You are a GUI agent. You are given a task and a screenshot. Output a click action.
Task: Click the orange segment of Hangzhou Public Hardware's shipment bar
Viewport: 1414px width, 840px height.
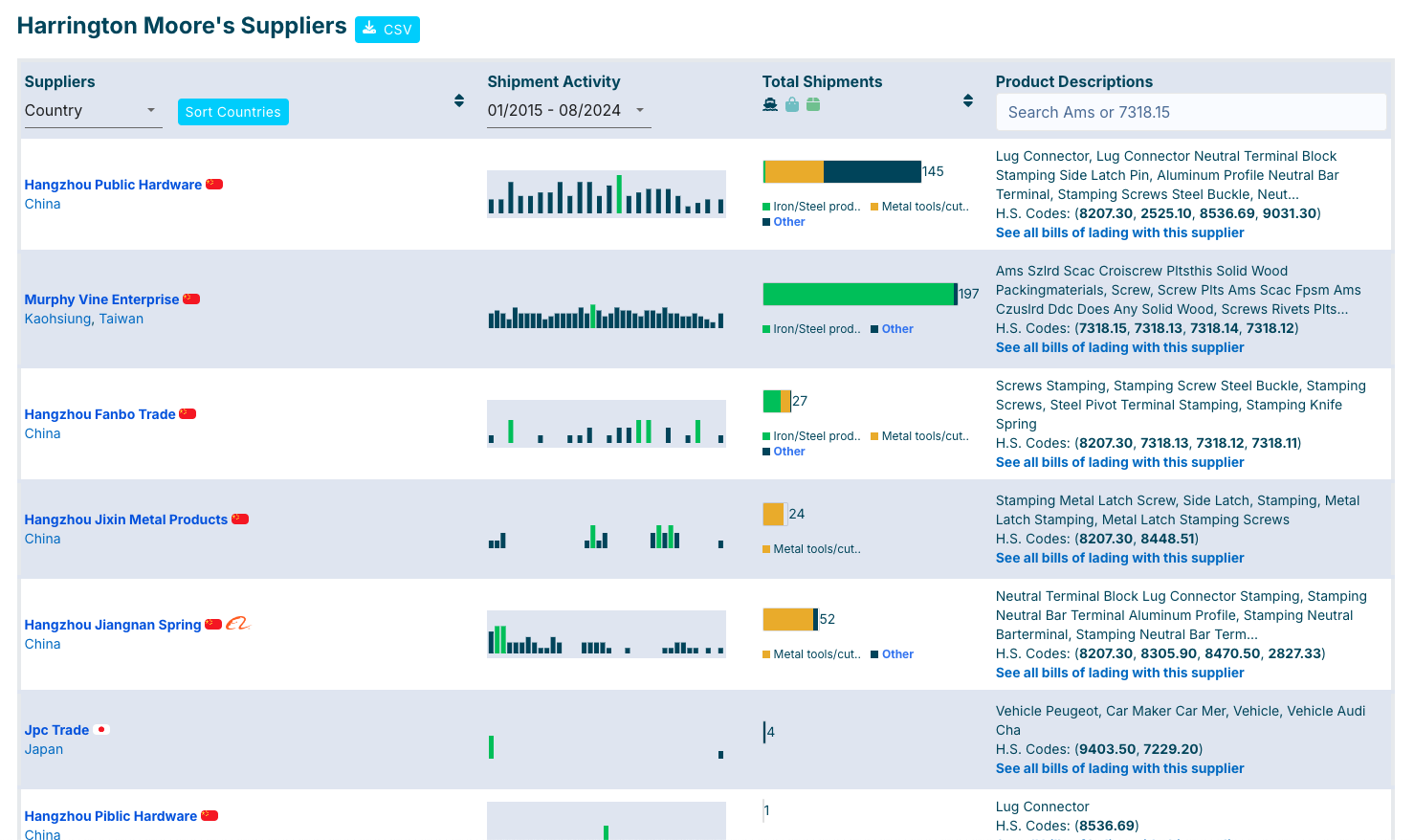coord(794,171)
